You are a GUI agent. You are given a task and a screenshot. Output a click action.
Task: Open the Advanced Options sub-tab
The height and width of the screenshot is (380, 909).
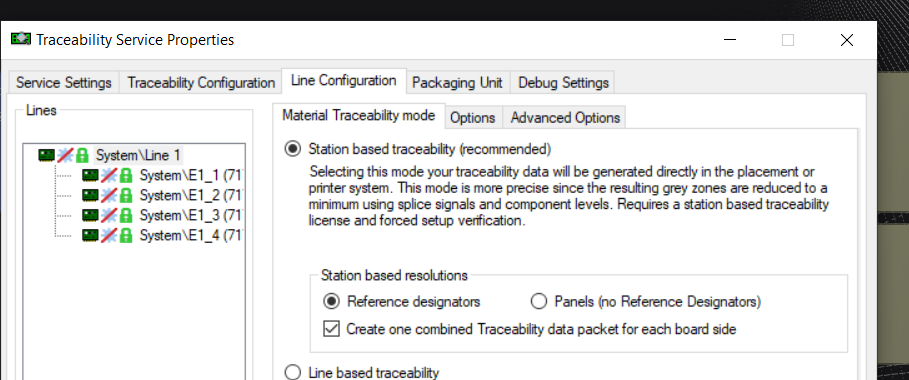pos(565,118)
